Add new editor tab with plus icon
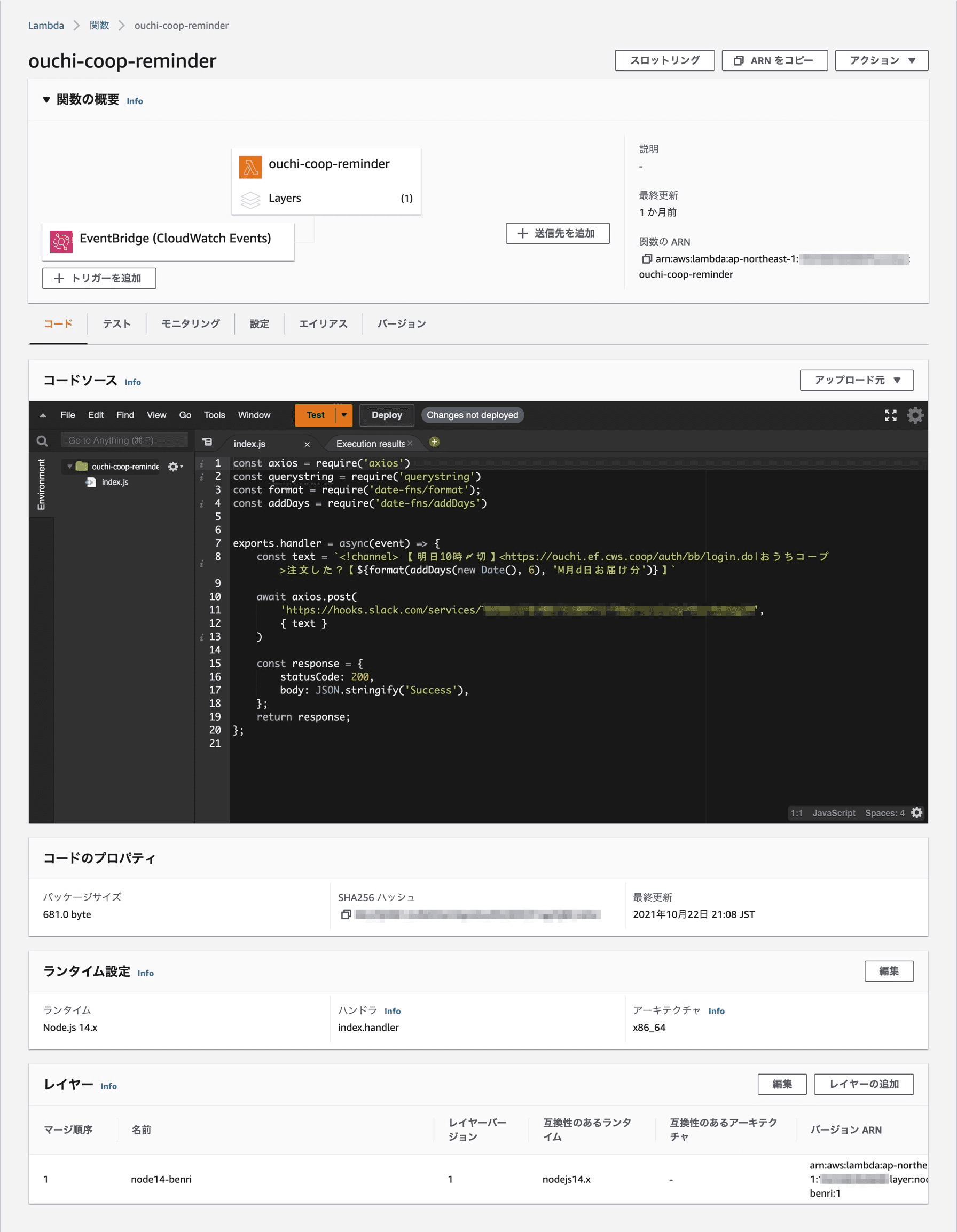Image resolution: width=957 pixels, height=1232 pixels. coord(434,443)
